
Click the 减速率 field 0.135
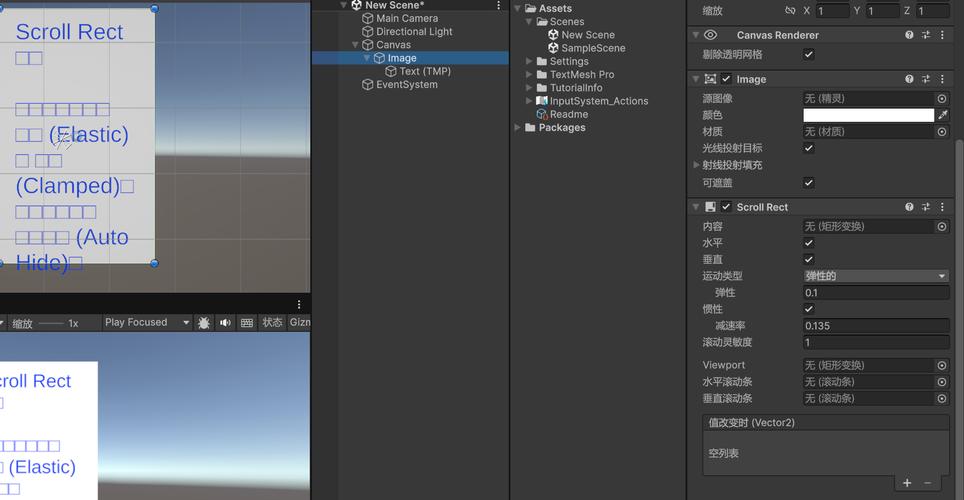click(x=875, y=326)
